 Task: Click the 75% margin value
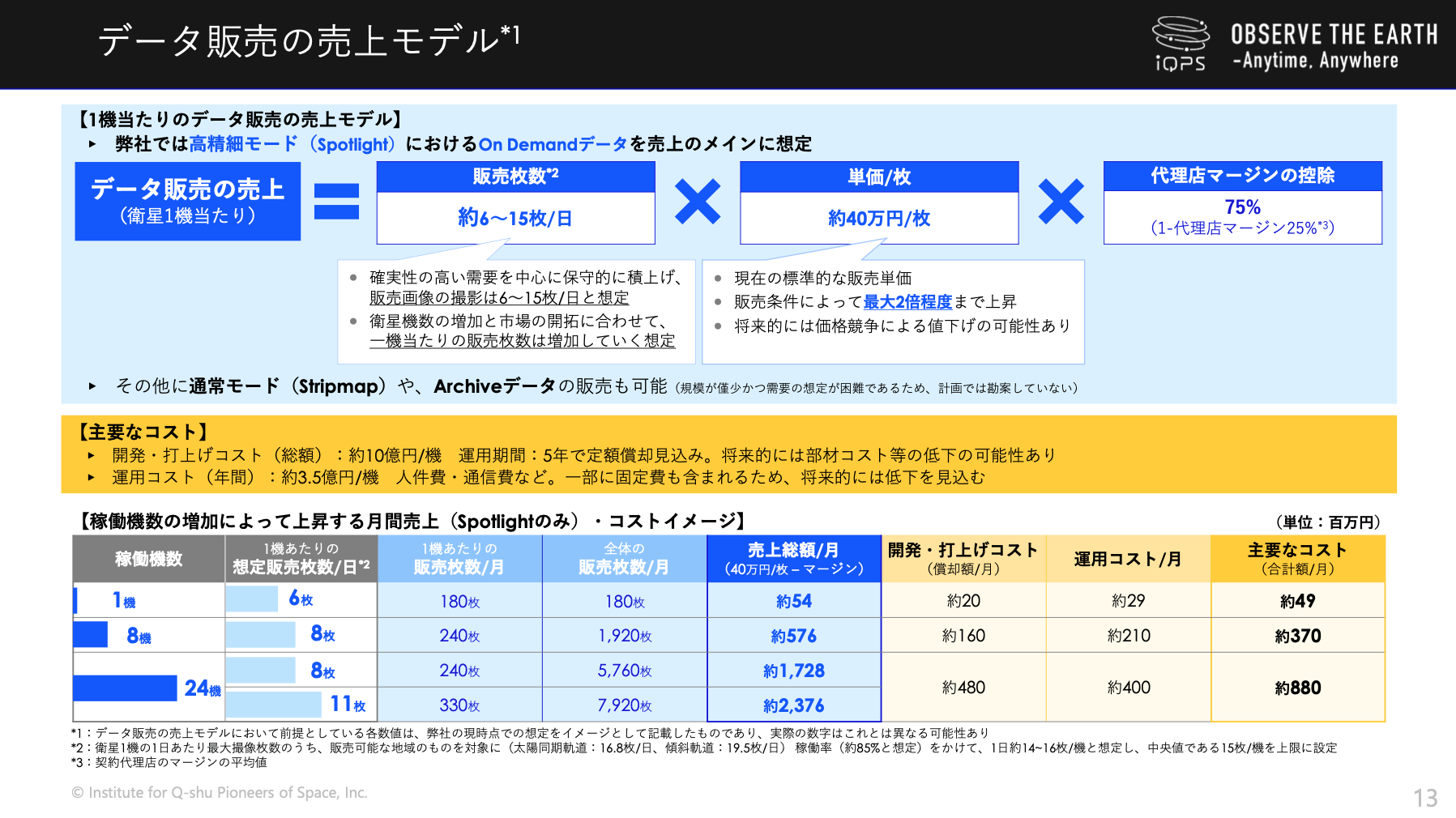tap(1243, 207)
